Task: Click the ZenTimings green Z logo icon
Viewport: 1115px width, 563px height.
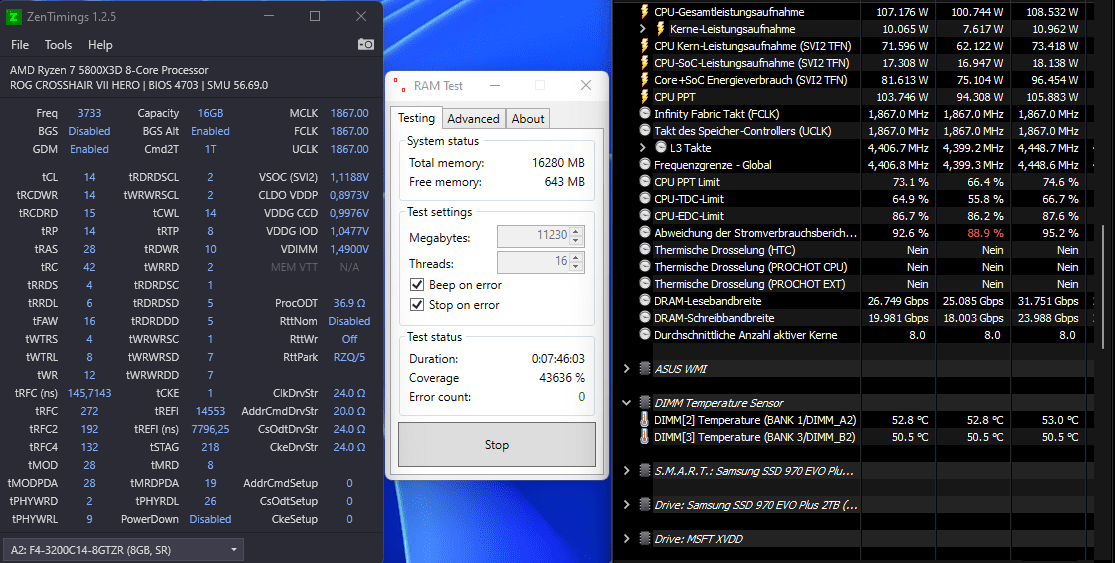Action: coord(13,16)
